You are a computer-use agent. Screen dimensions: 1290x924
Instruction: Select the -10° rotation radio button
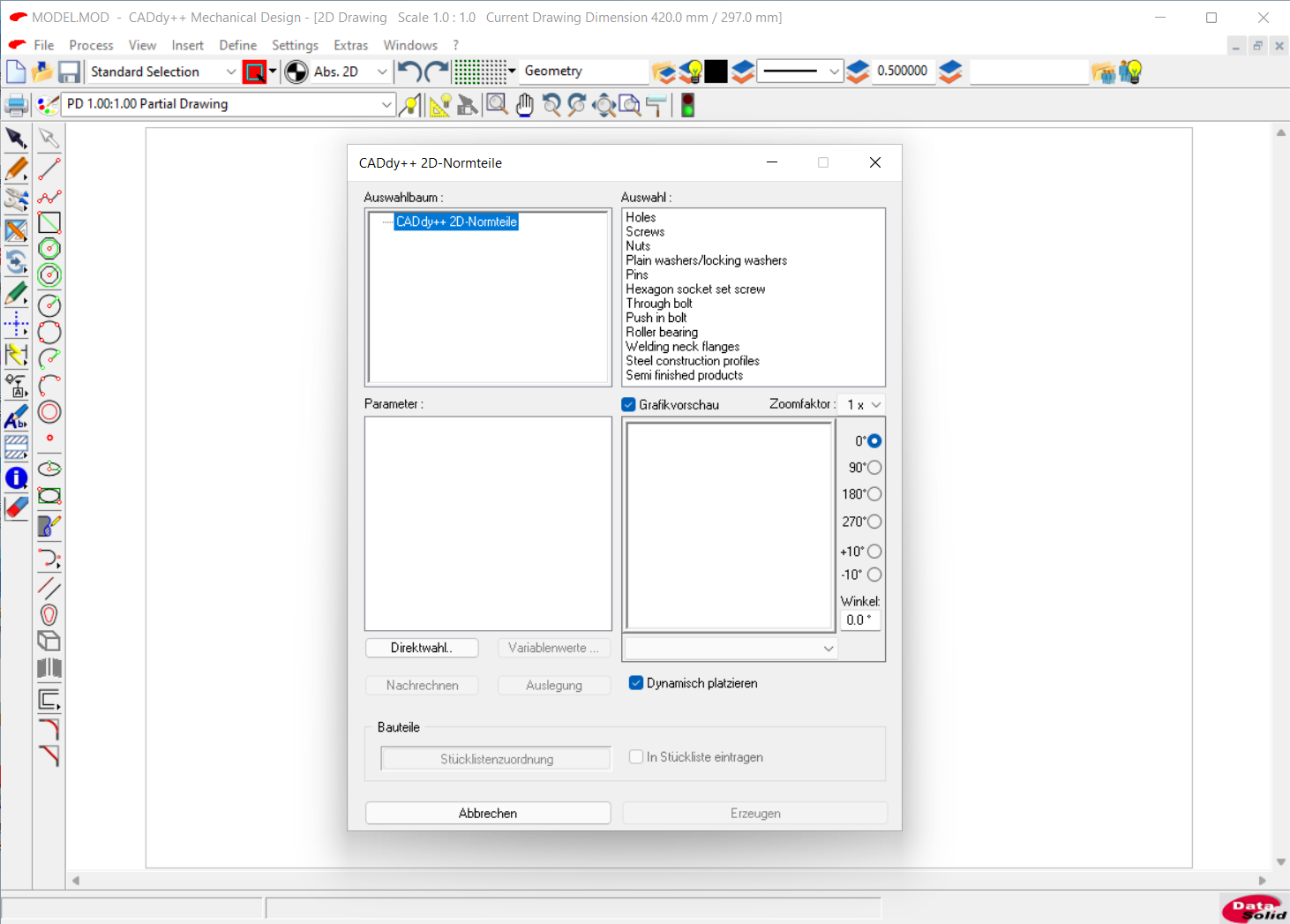pos(874,575)
